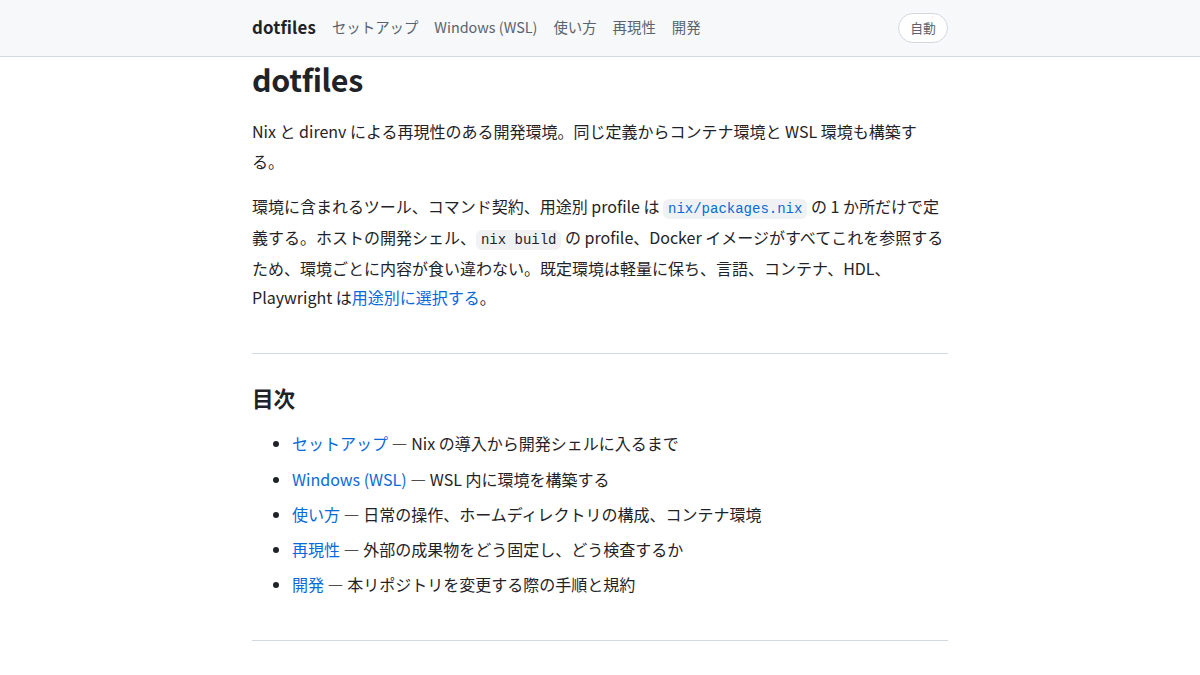1200x675 pixels.
Task: Click the 目次 section heading
Action: point(273,400)
